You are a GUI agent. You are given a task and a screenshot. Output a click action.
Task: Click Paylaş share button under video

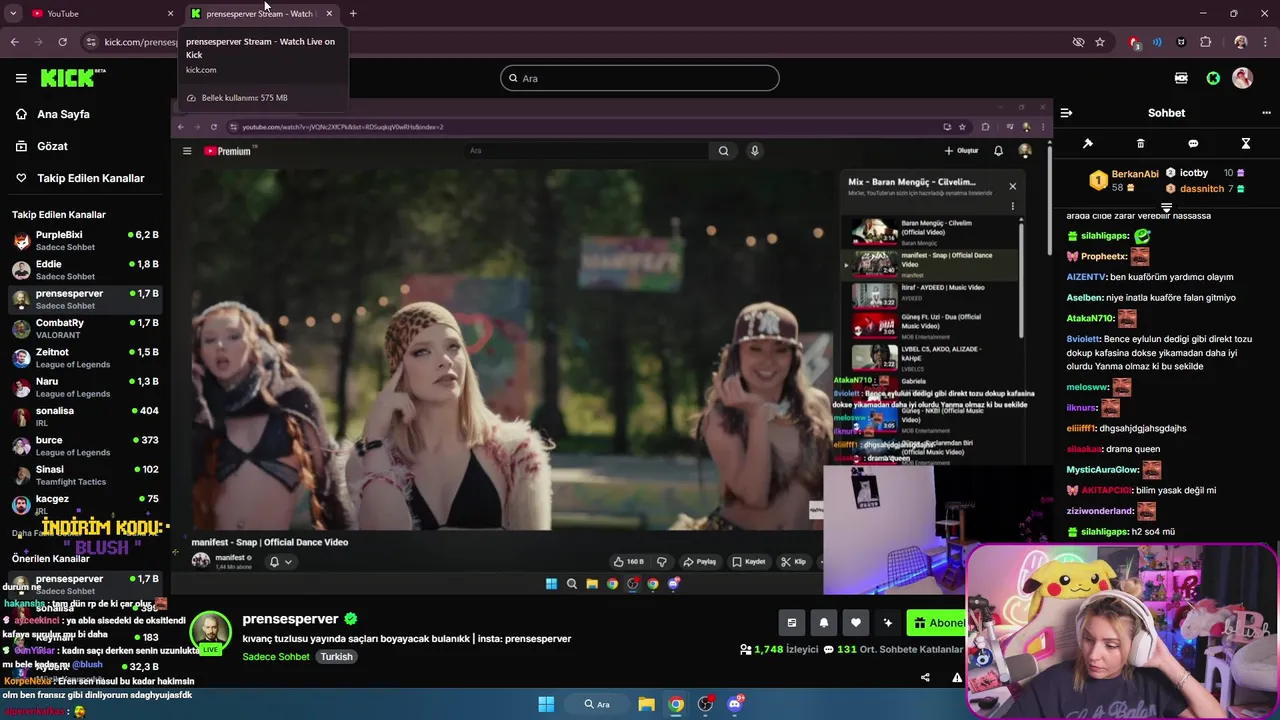tap(699, 562)
